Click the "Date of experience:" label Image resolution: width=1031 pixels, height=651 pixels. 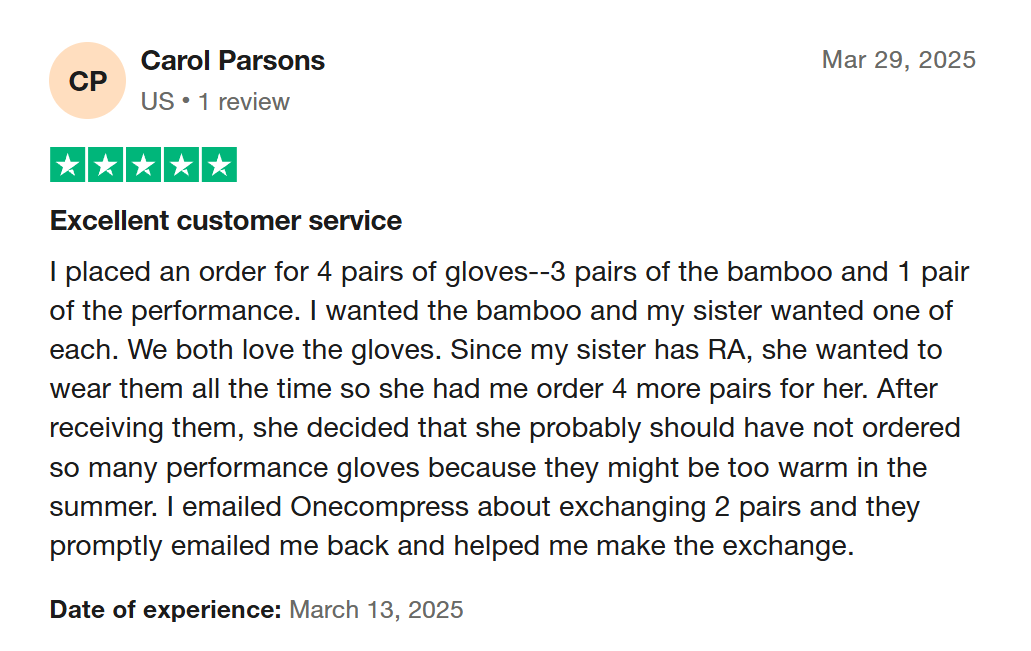click(166, 610)
